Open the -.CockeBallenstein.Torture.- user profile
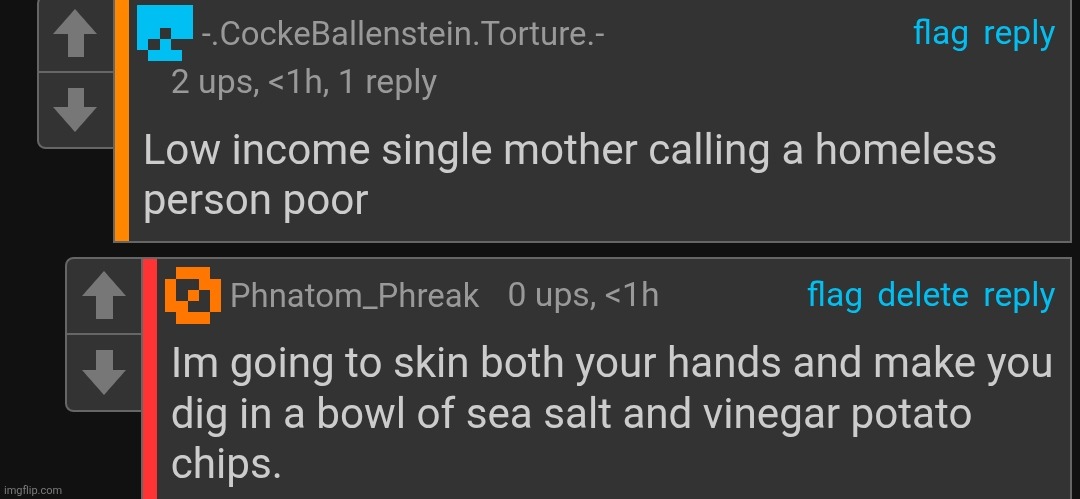Image resolution: width=1080 pixels, height=499 pixels. point(403,35)
